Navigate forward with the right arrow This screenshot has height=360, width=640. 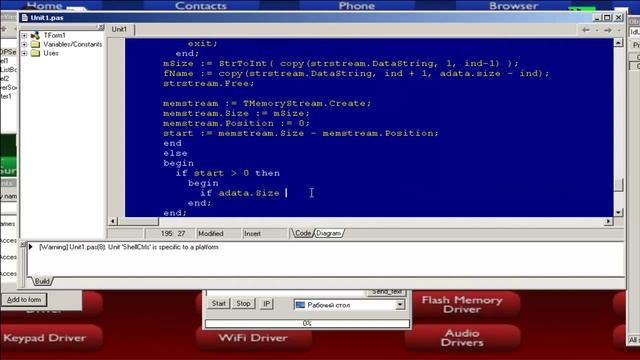pos(607,30)
